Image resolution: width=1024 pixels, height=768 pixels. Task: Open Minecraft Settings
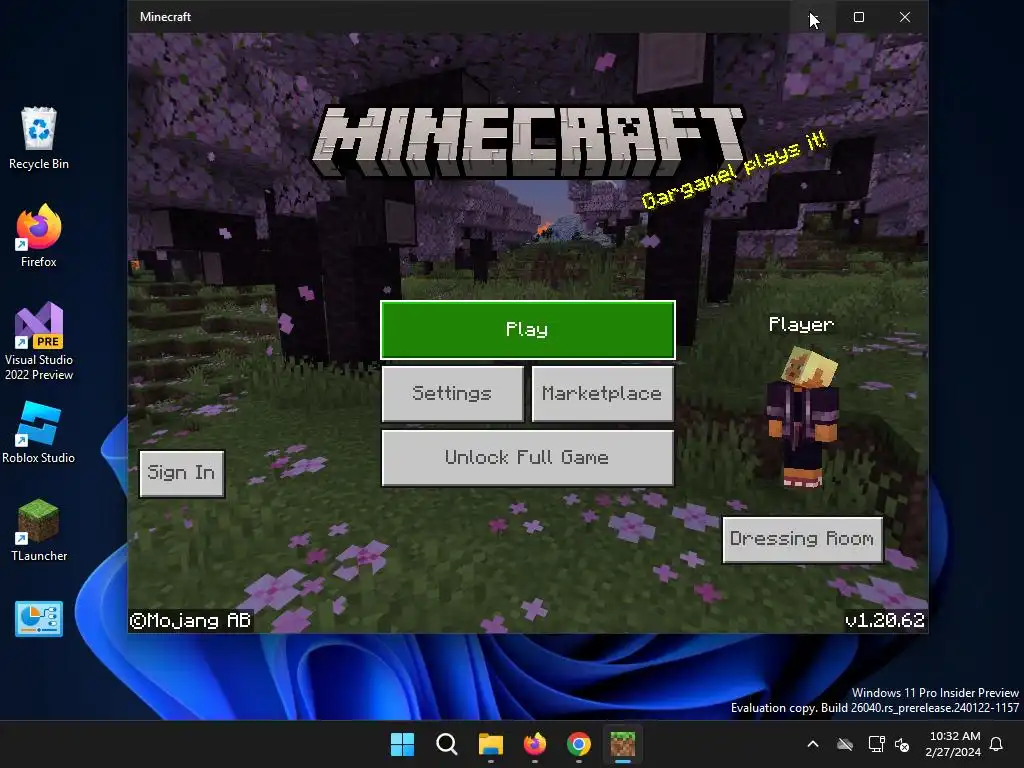pos(453,393)
